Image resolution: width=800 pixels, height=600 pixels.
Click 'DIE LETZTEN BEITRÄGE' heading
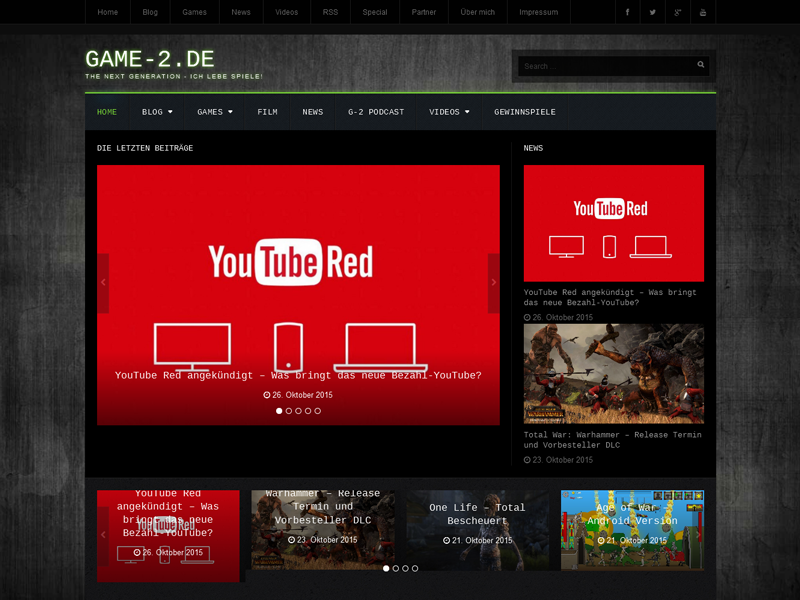145,148
